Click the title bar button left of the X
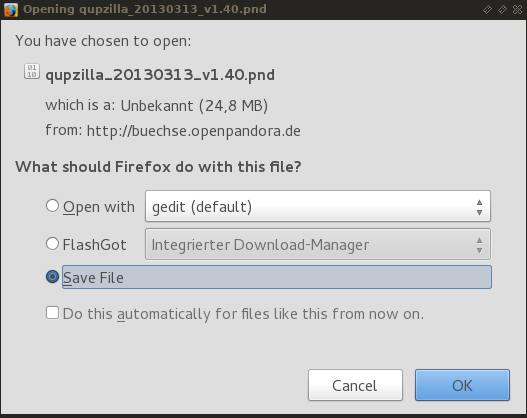This screenshot has width=527, height=418. (502, 9)
